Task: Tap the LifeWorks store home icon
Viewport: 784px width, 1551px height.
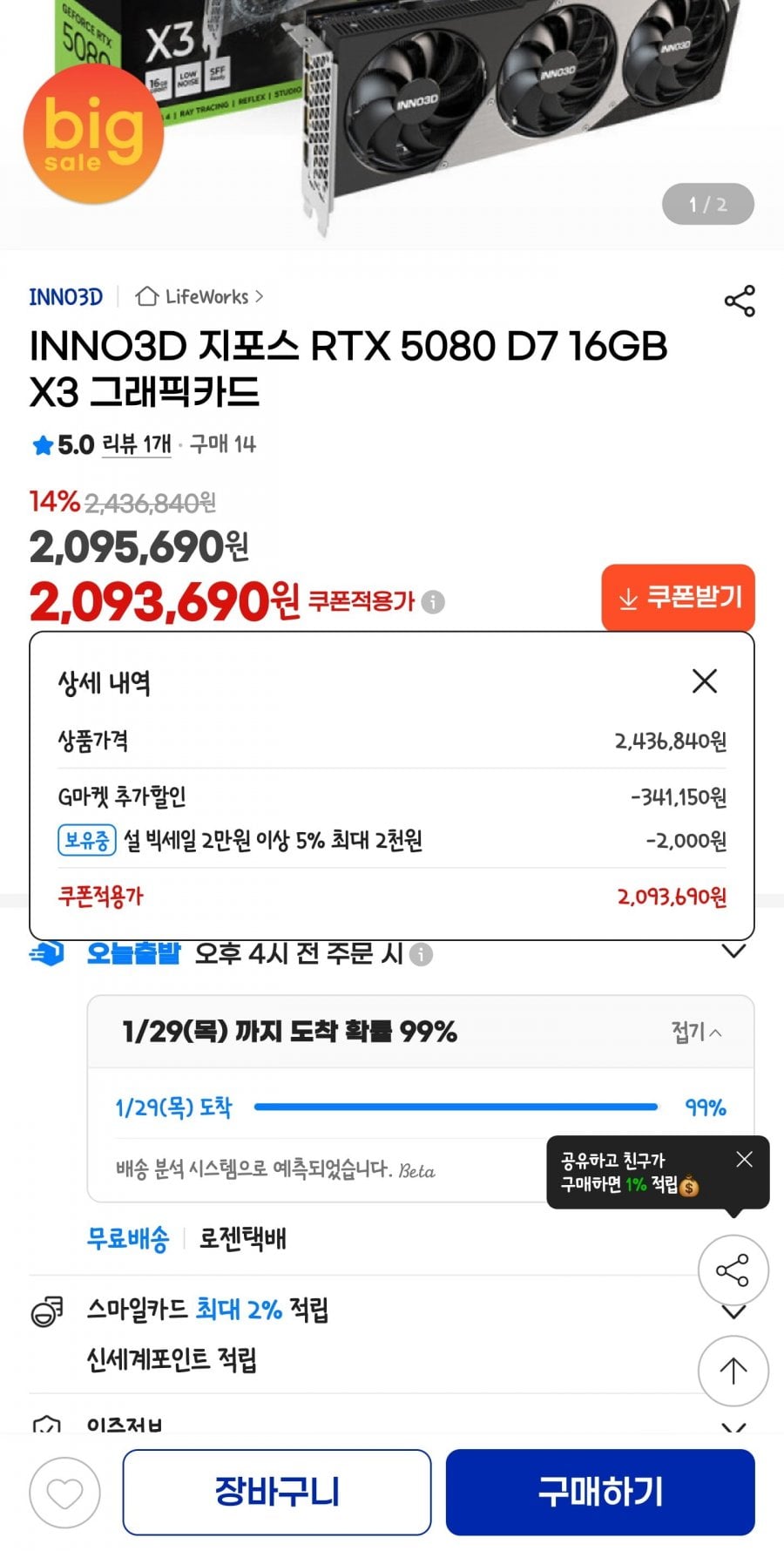Action: pos(146,297)
